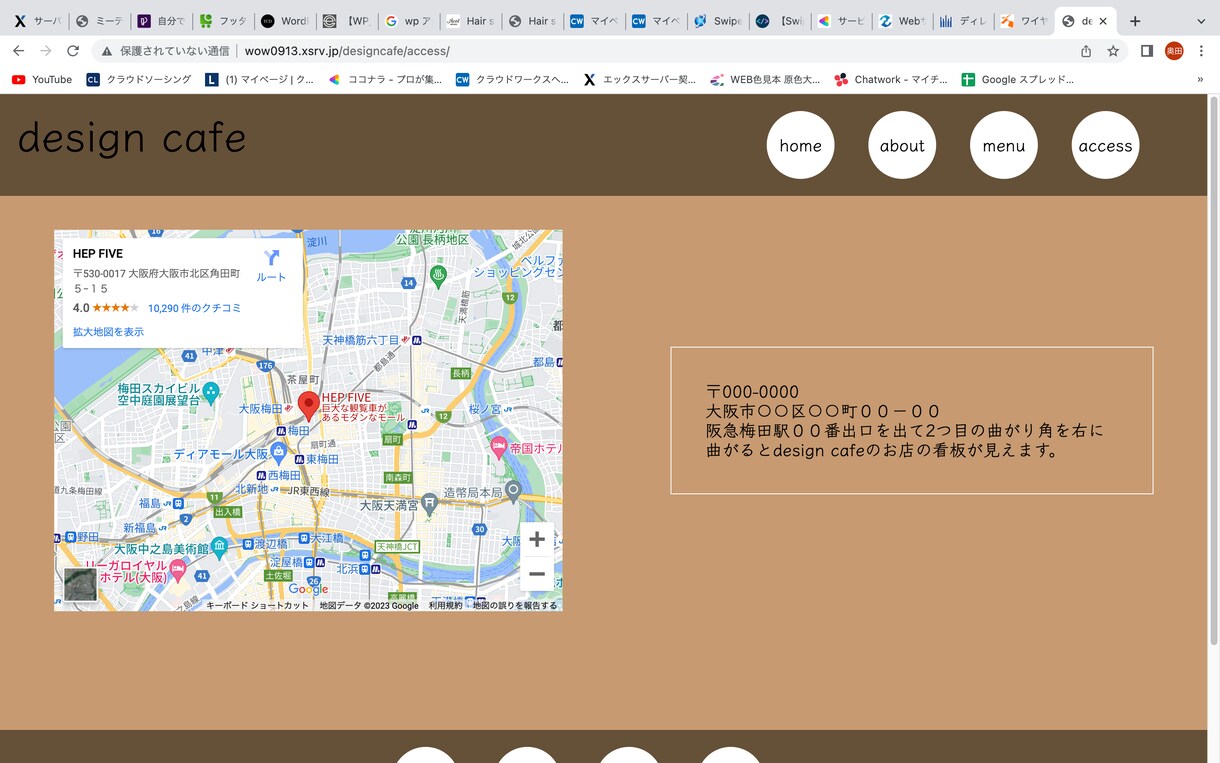1220x763 pixels.
Task: Click the リーガロイヤルホテル hotel marker
Action: (178, 570)
